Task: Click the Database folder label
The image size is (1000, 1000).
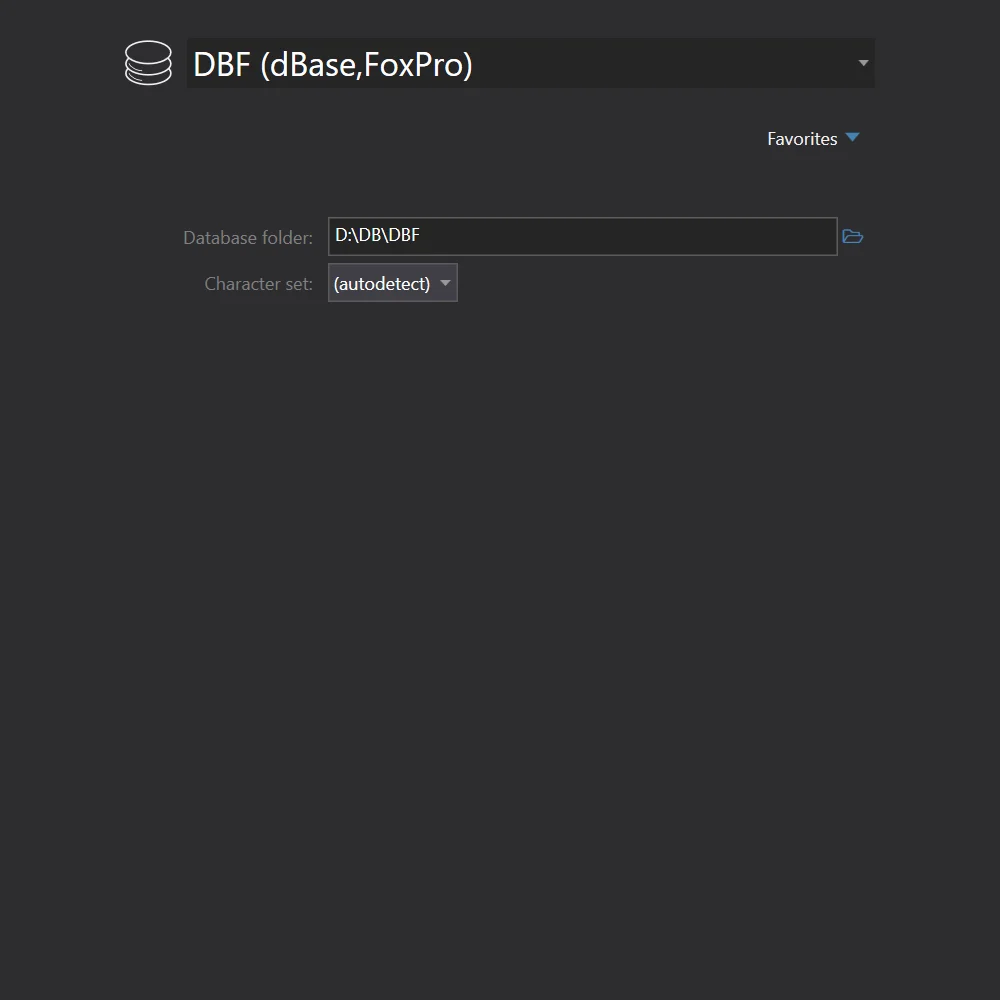Action: (248, 237)
